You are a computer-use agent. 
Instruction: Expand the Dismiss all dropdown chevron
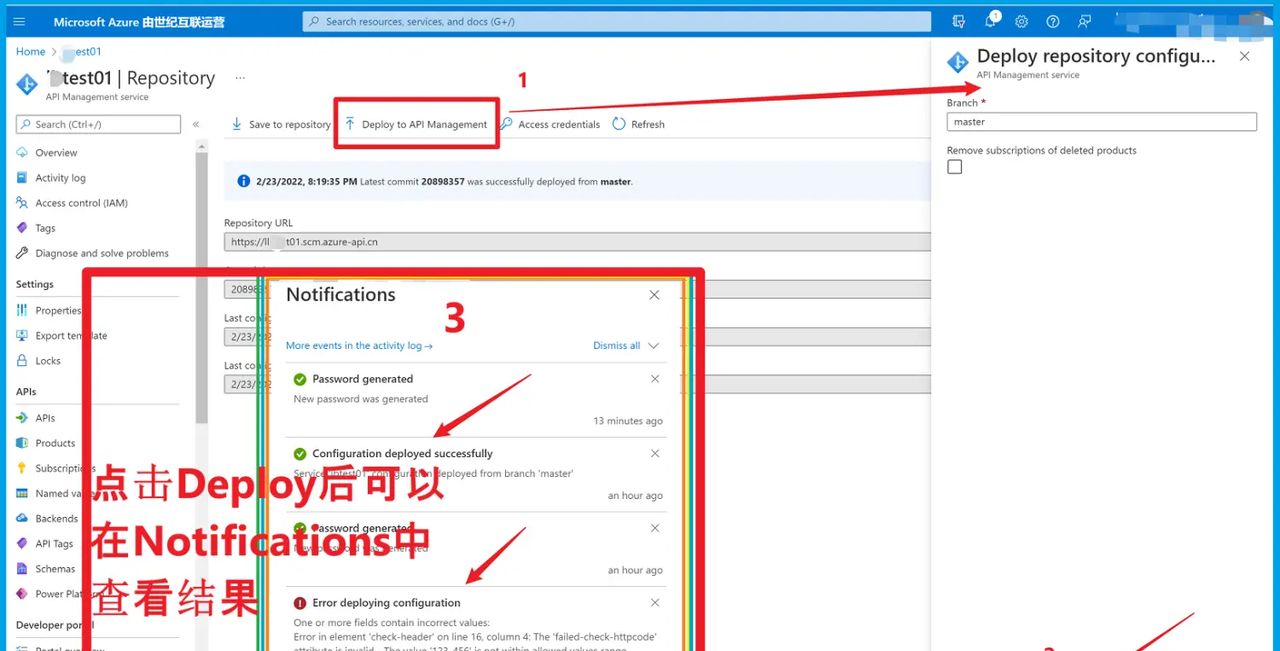tap(654, 346)
